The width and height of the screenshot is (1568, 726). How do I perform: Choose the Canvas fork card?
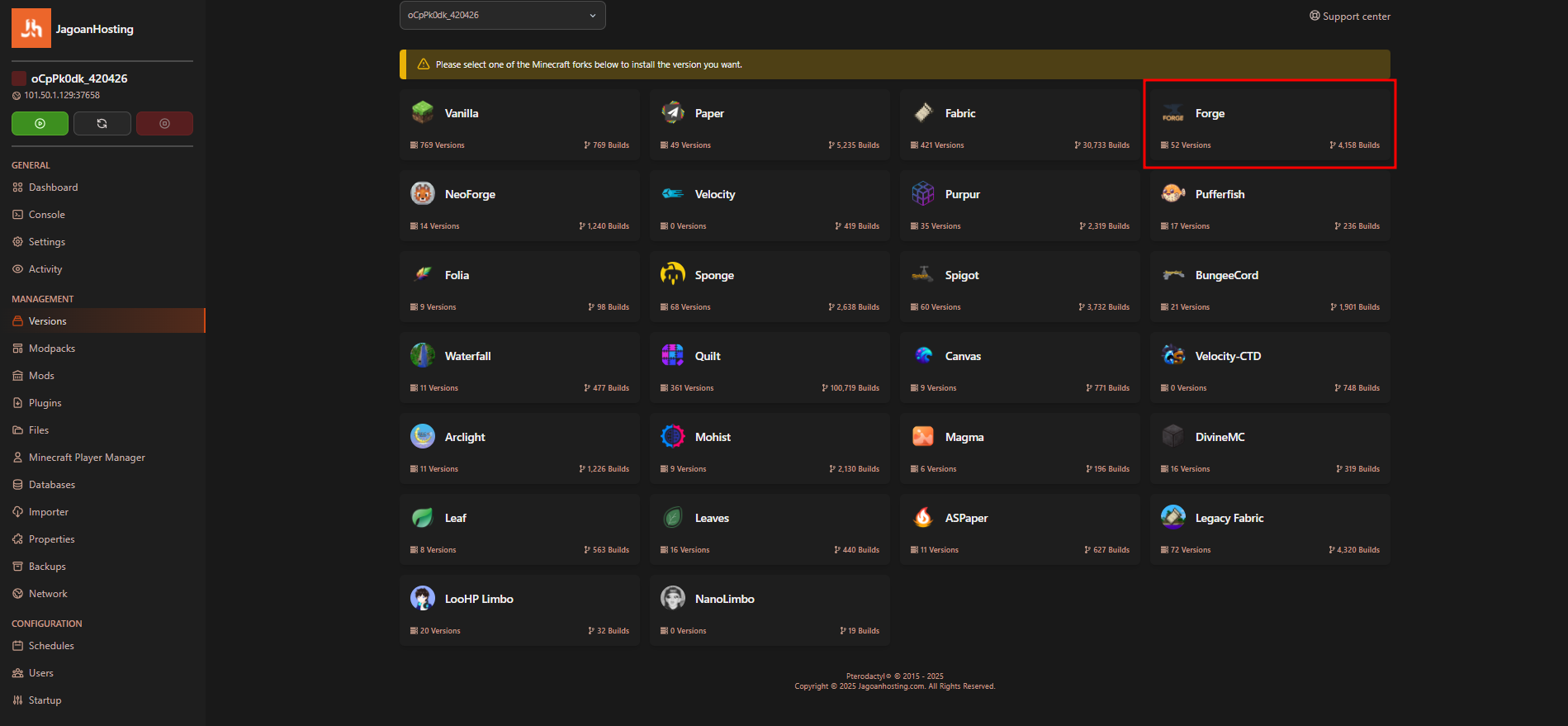1020,368
